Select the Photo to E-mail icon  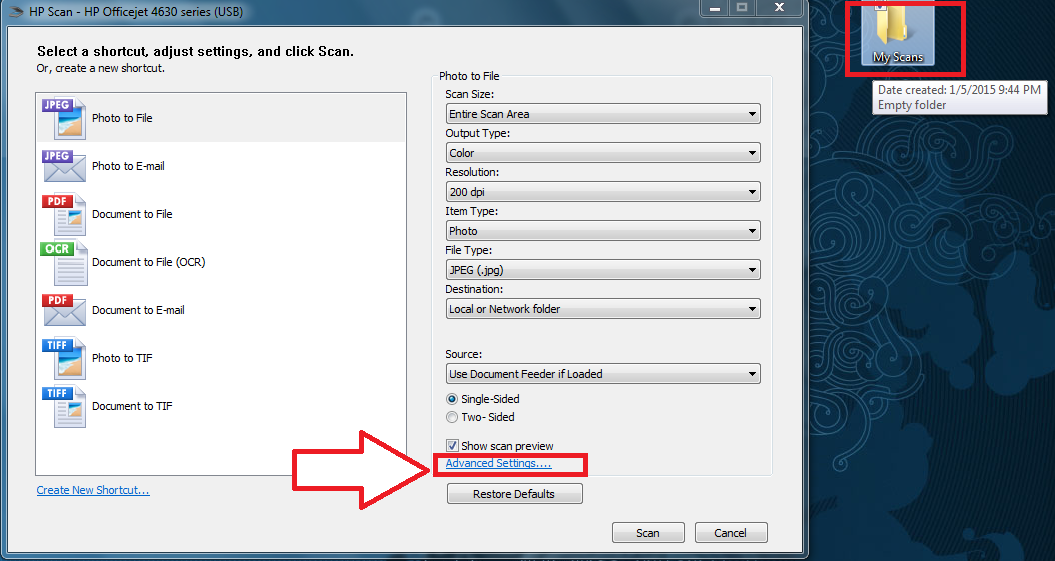(64, 166)
